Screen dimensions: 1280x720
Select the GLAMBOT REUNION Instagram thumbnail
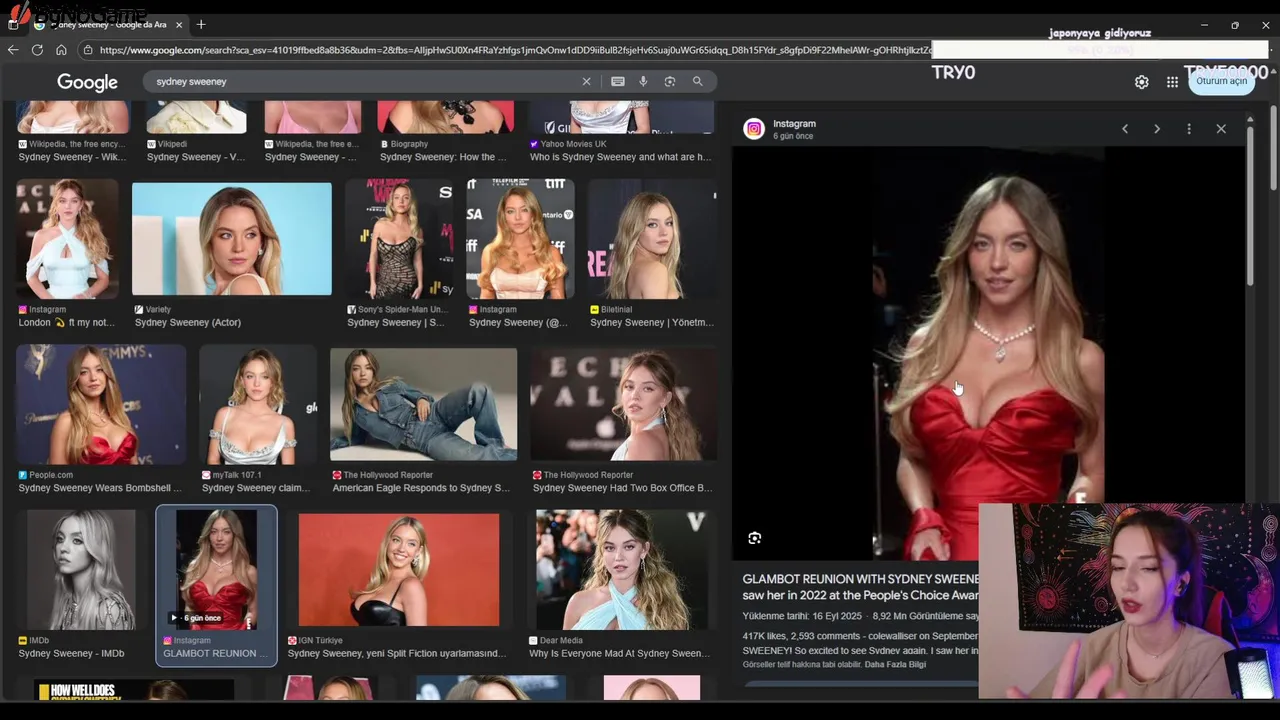[x=217, y=570]
